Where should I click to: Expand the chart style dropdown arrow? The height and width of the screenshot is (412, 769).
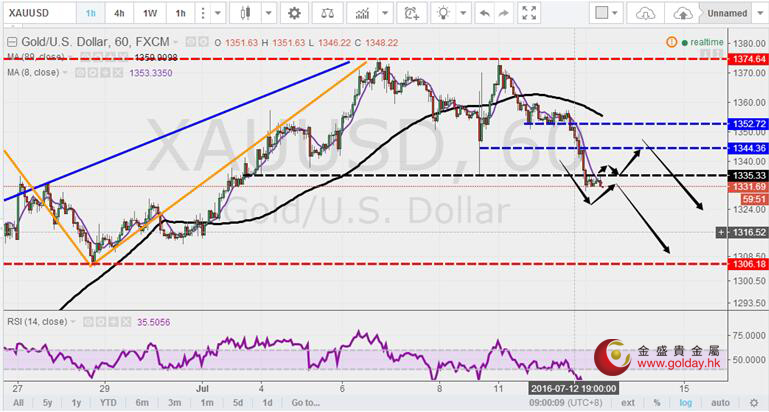[x=268, y=13]
